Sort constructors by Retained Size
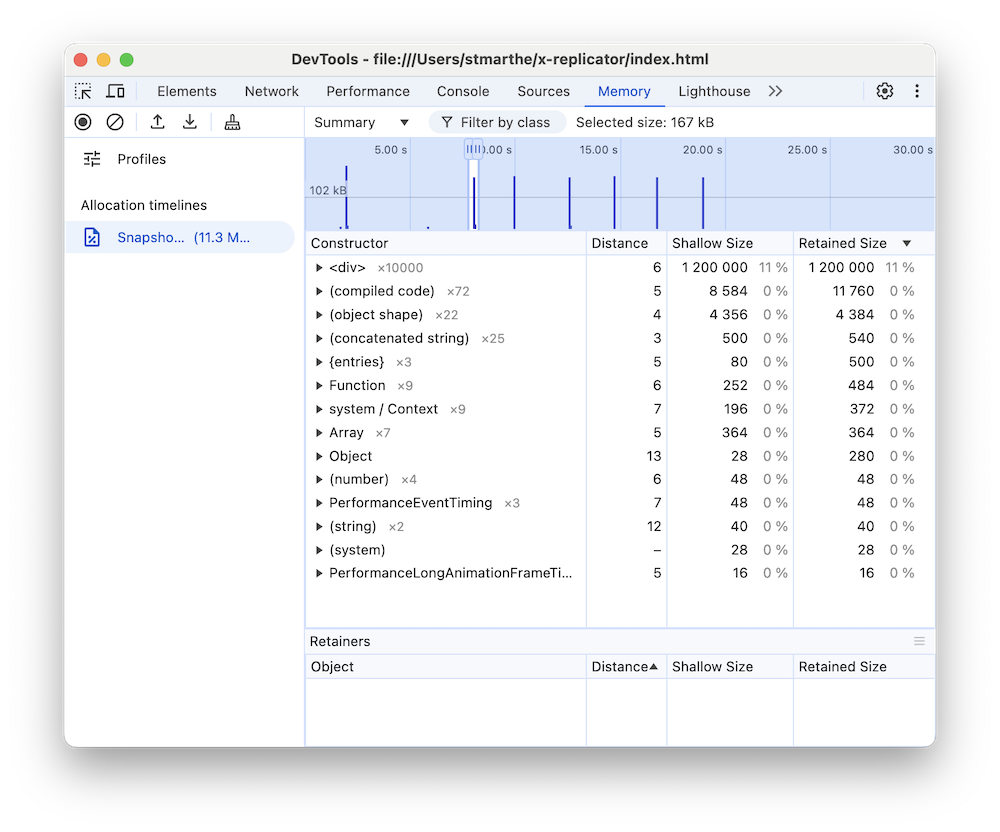Viewport: 1000px width, 832px height. [x=845, y=242]
